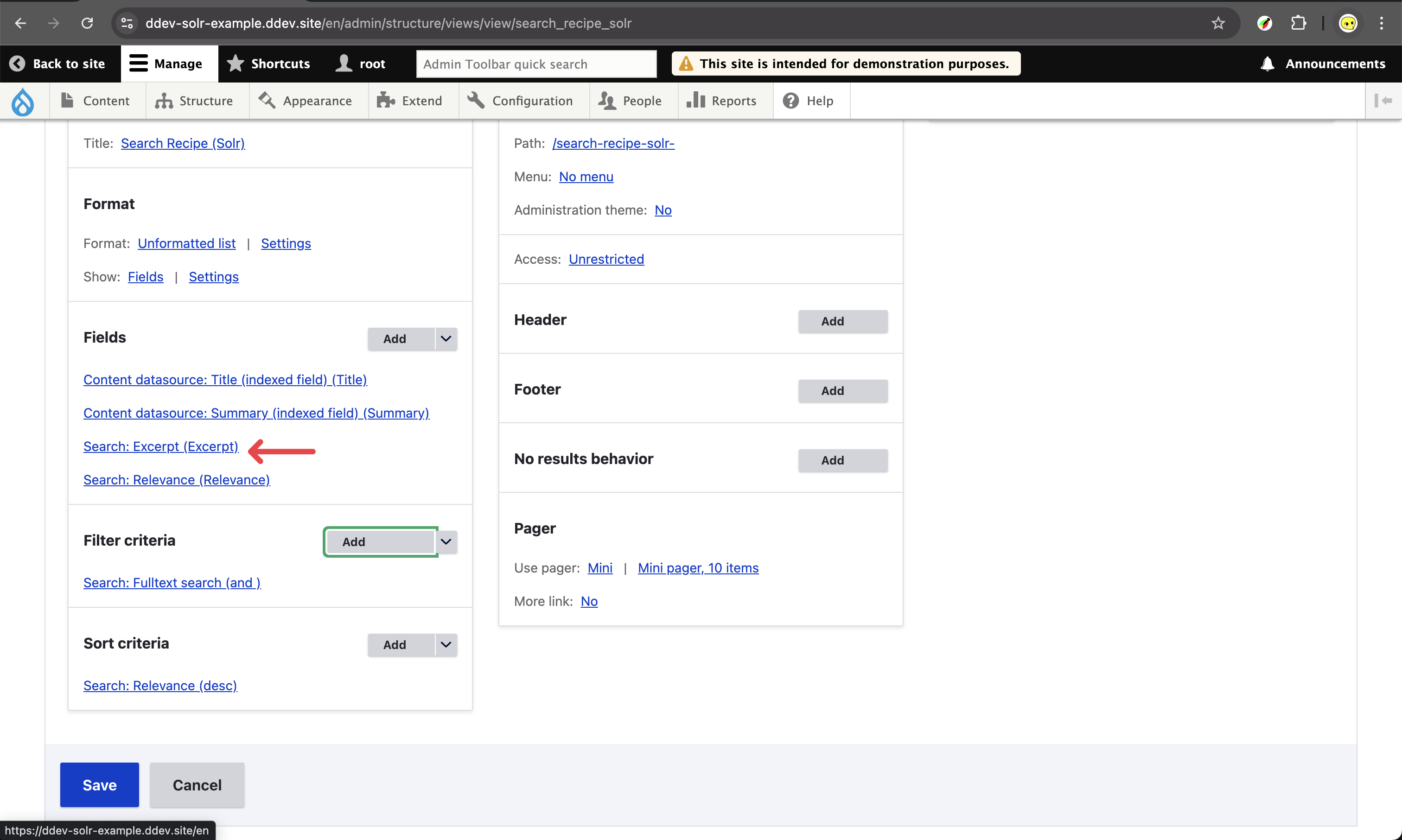Click Add button beside Header
Screen dimensions: 1402x840
click(842, 321)
